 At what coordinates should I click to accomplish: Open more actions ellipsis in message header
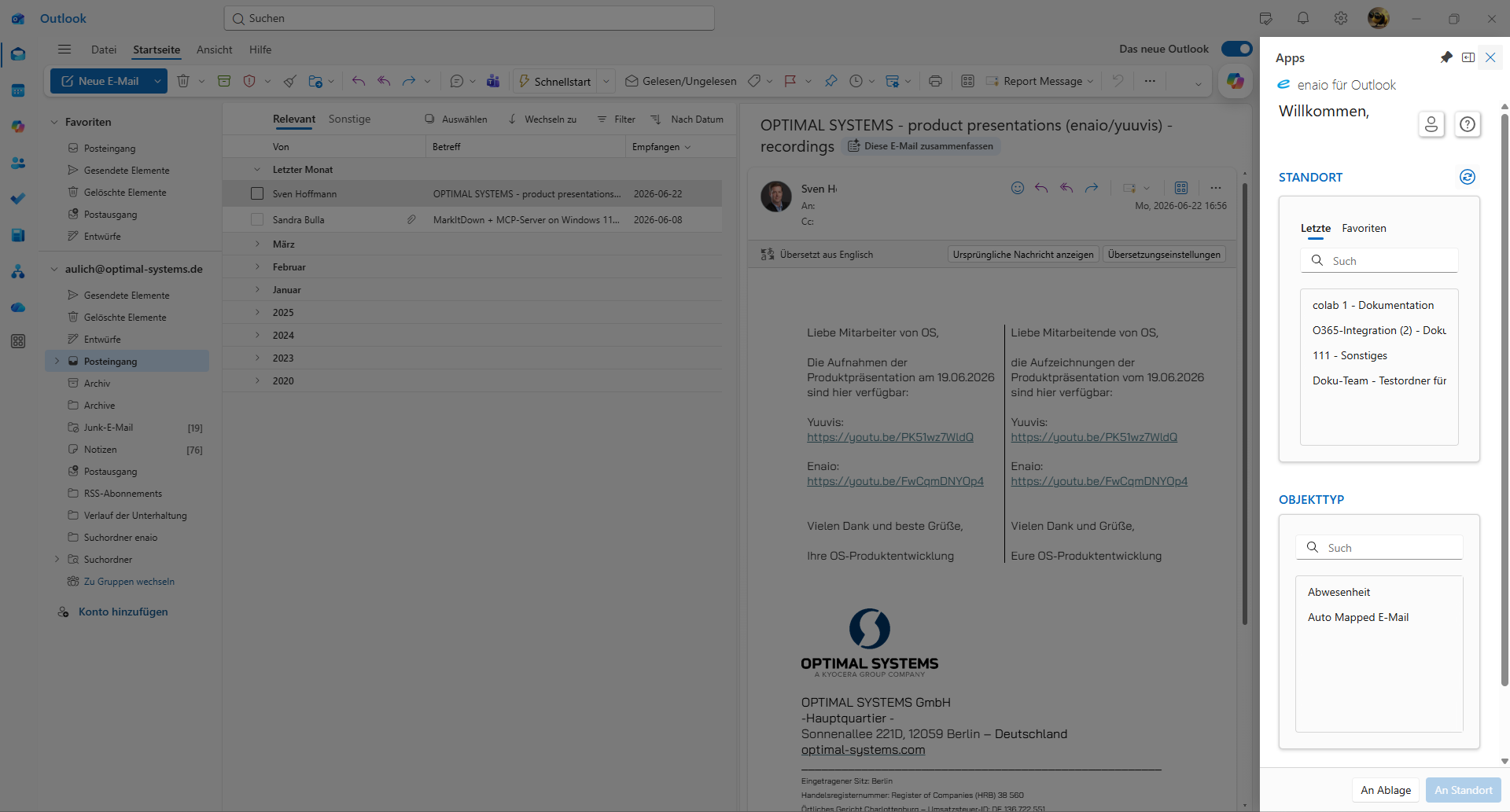[1216, 188]
